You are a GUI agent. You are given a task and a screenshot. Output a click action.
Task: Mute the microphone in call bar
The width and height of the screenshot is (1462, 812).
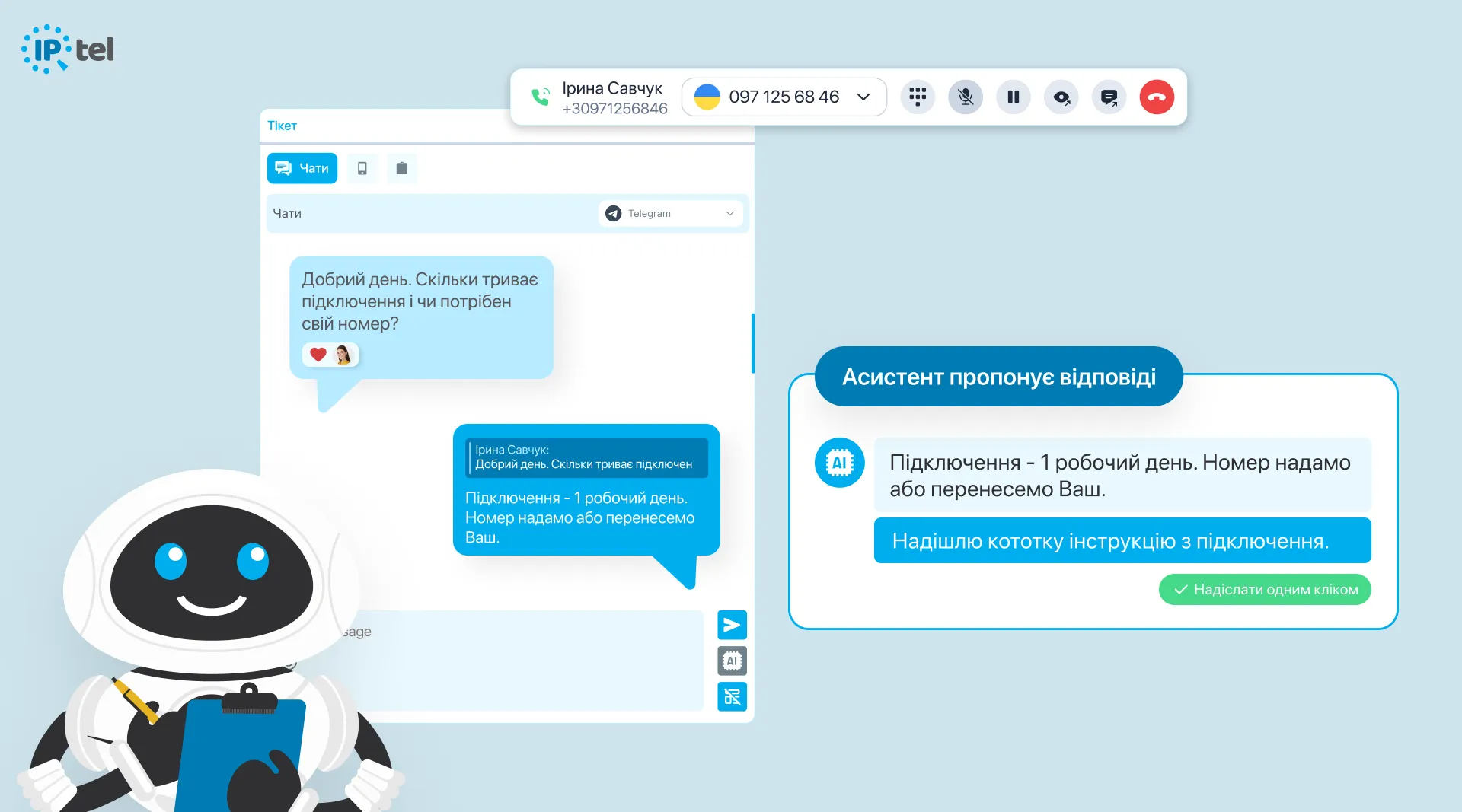[966, 97]
